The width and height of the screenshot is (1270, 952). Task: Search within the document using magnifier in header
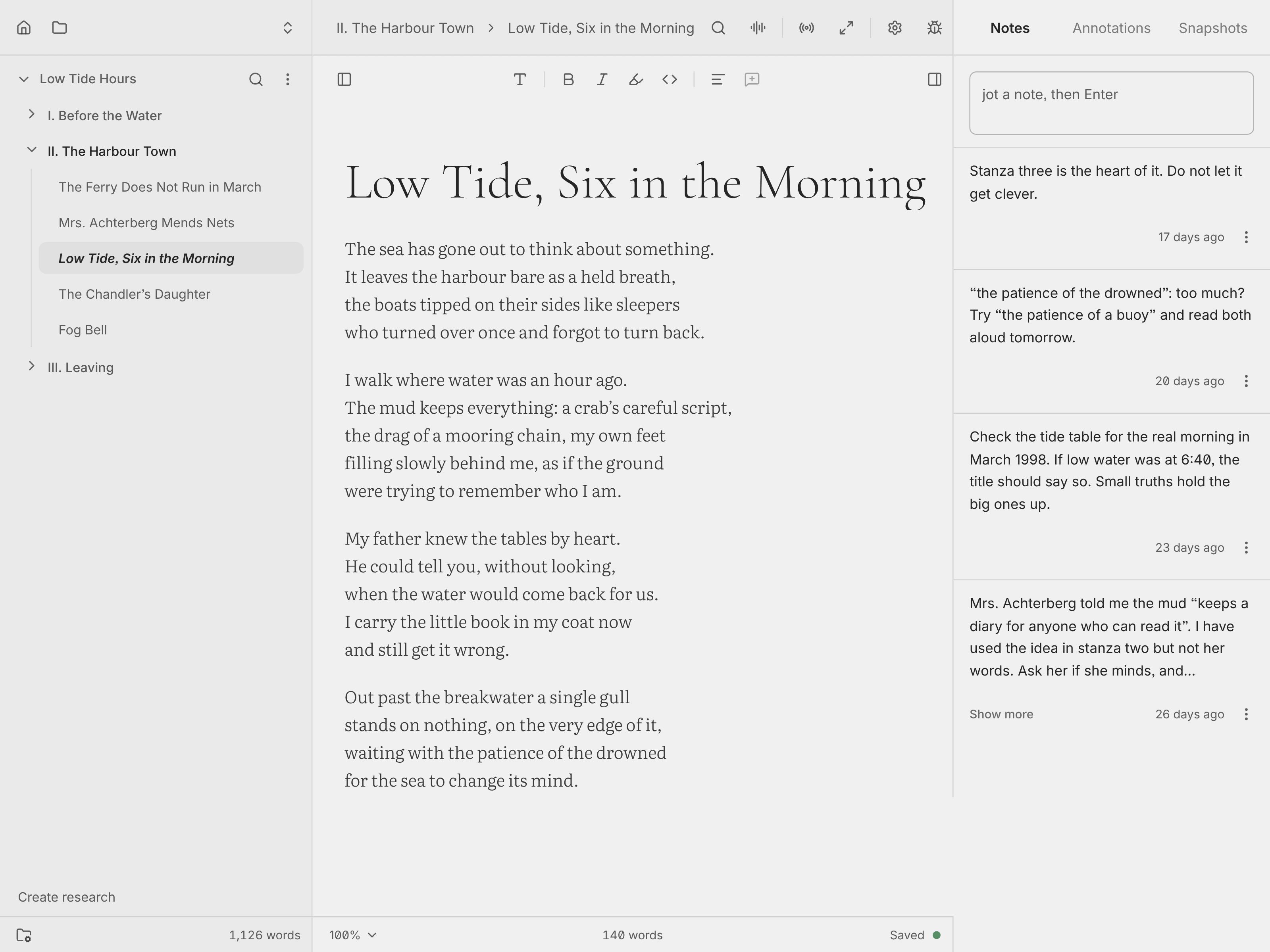point(718,27)
